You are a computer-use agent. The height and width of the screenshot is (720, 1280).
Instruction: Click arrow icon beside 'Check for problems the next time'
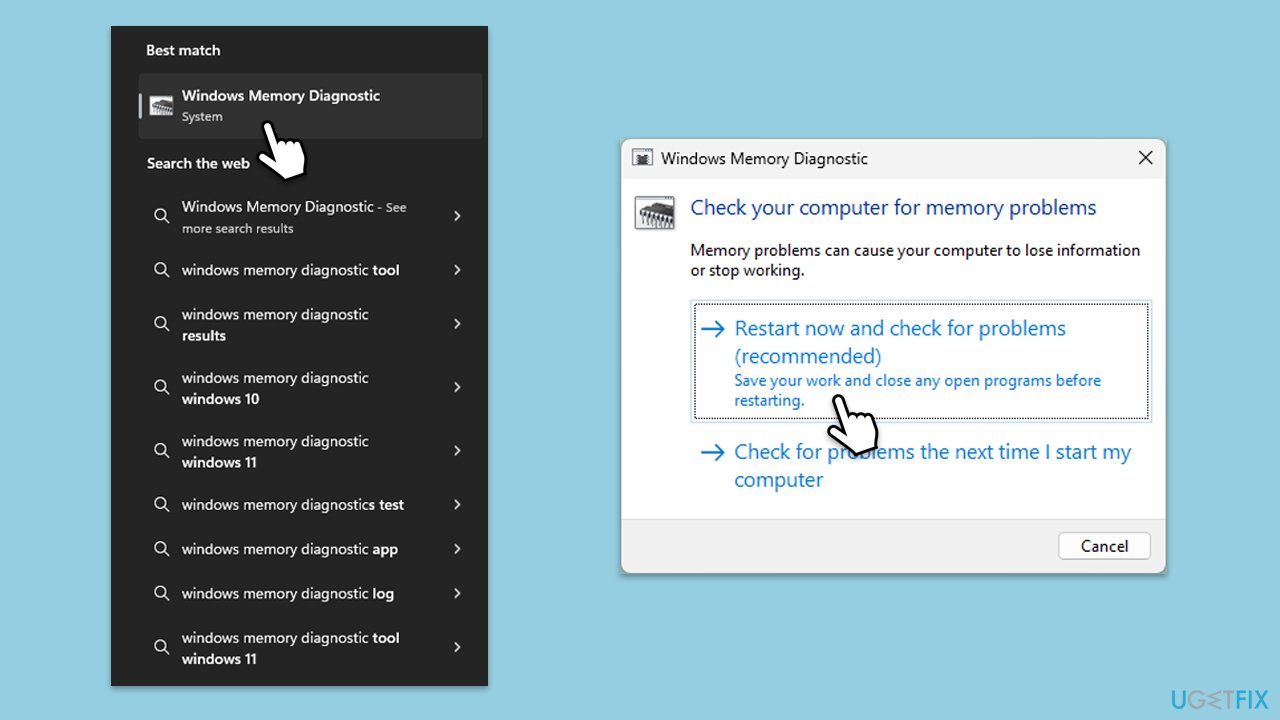pos(712,452)
